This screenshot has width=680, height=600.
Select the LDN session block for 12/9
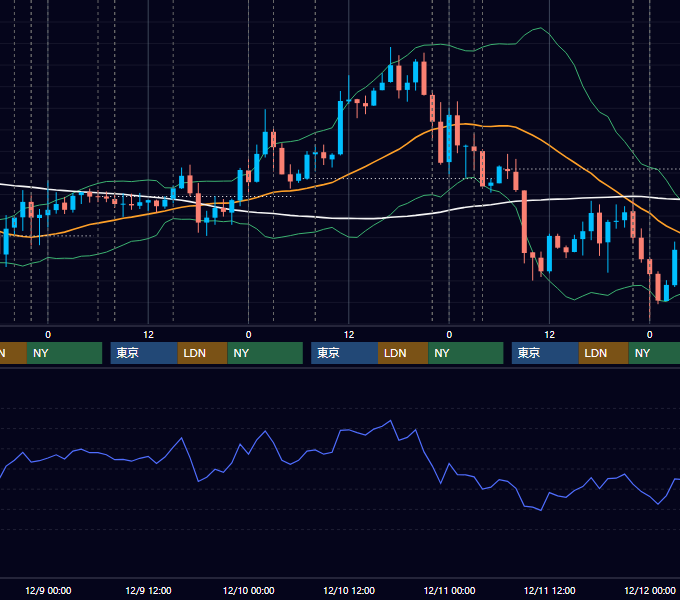(203, 353)
